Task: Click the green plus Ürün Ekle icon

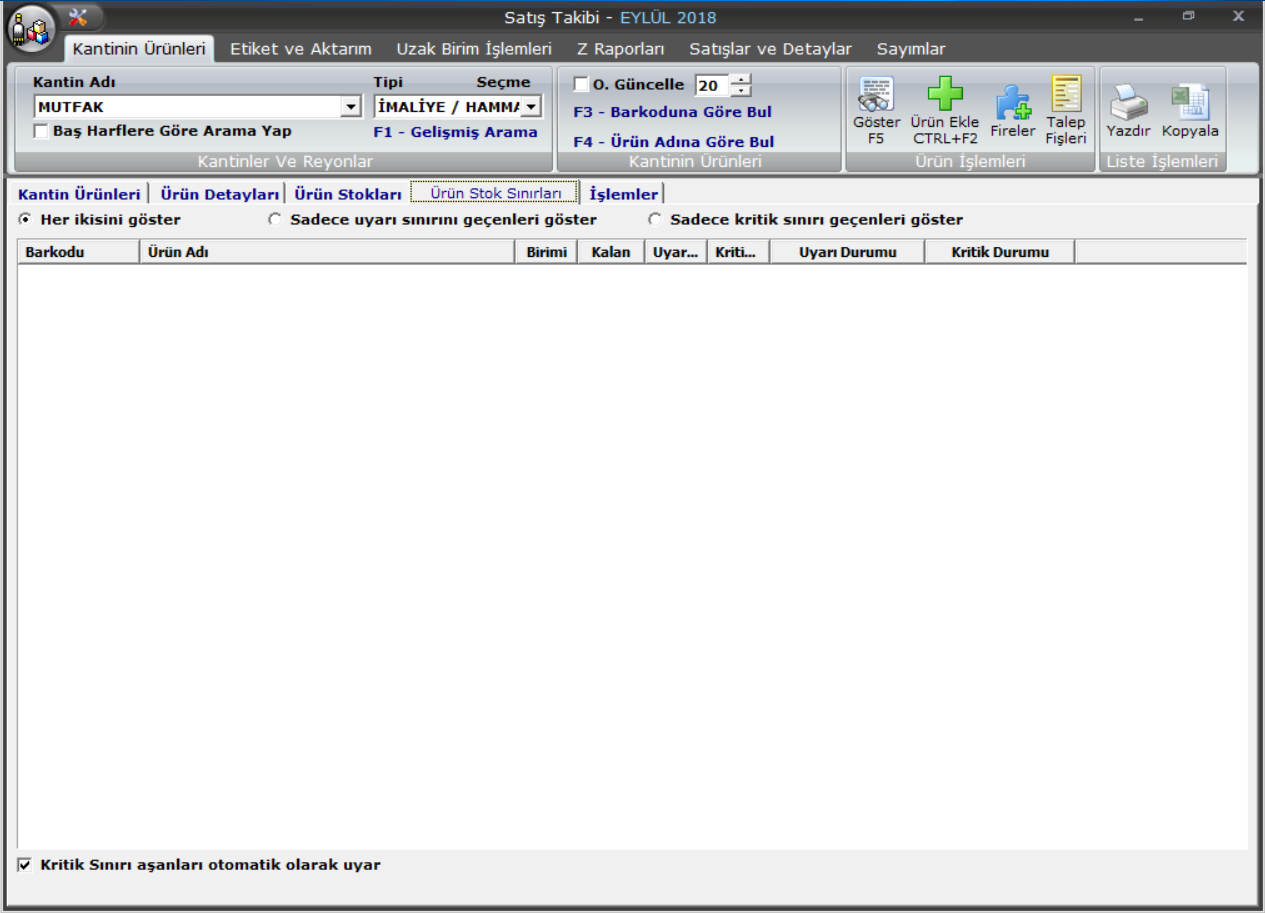Action: [945, 95]
